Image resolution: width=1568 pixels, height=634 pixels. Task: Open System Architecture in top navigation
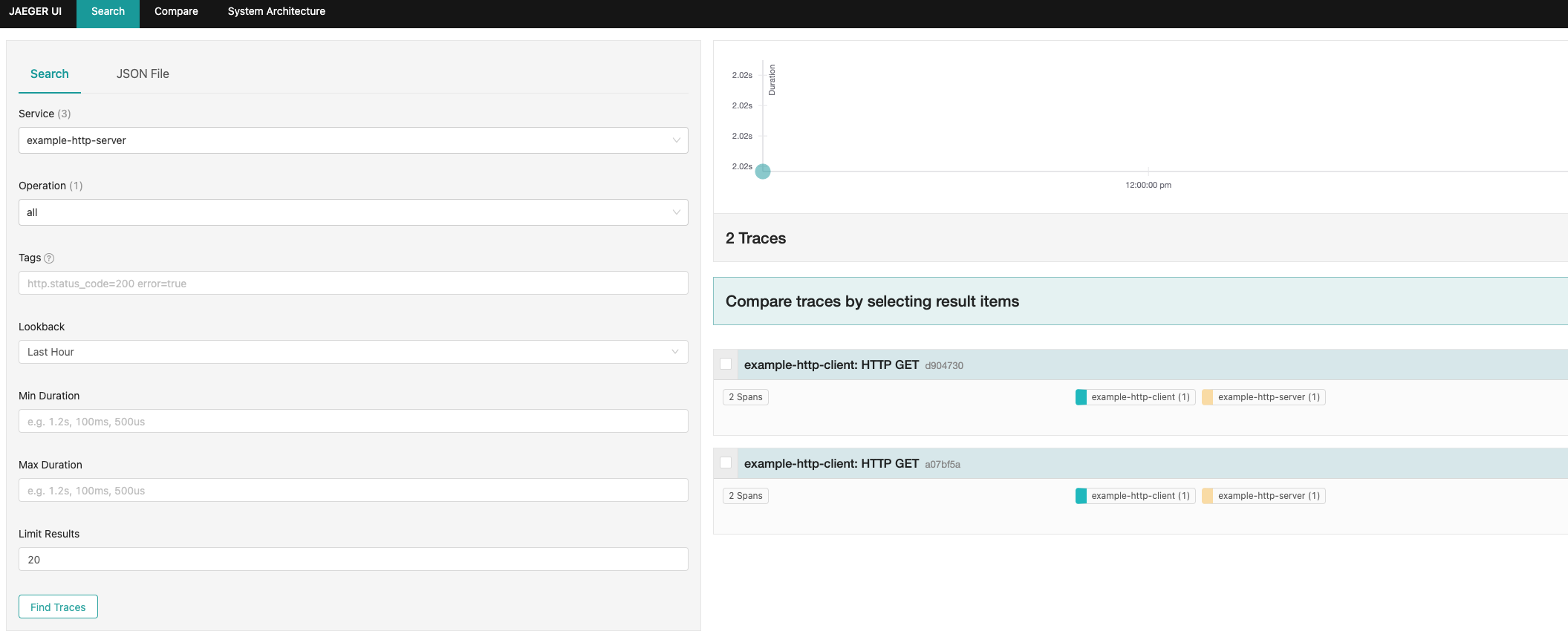pyautogui.click(x=276, y=12)
